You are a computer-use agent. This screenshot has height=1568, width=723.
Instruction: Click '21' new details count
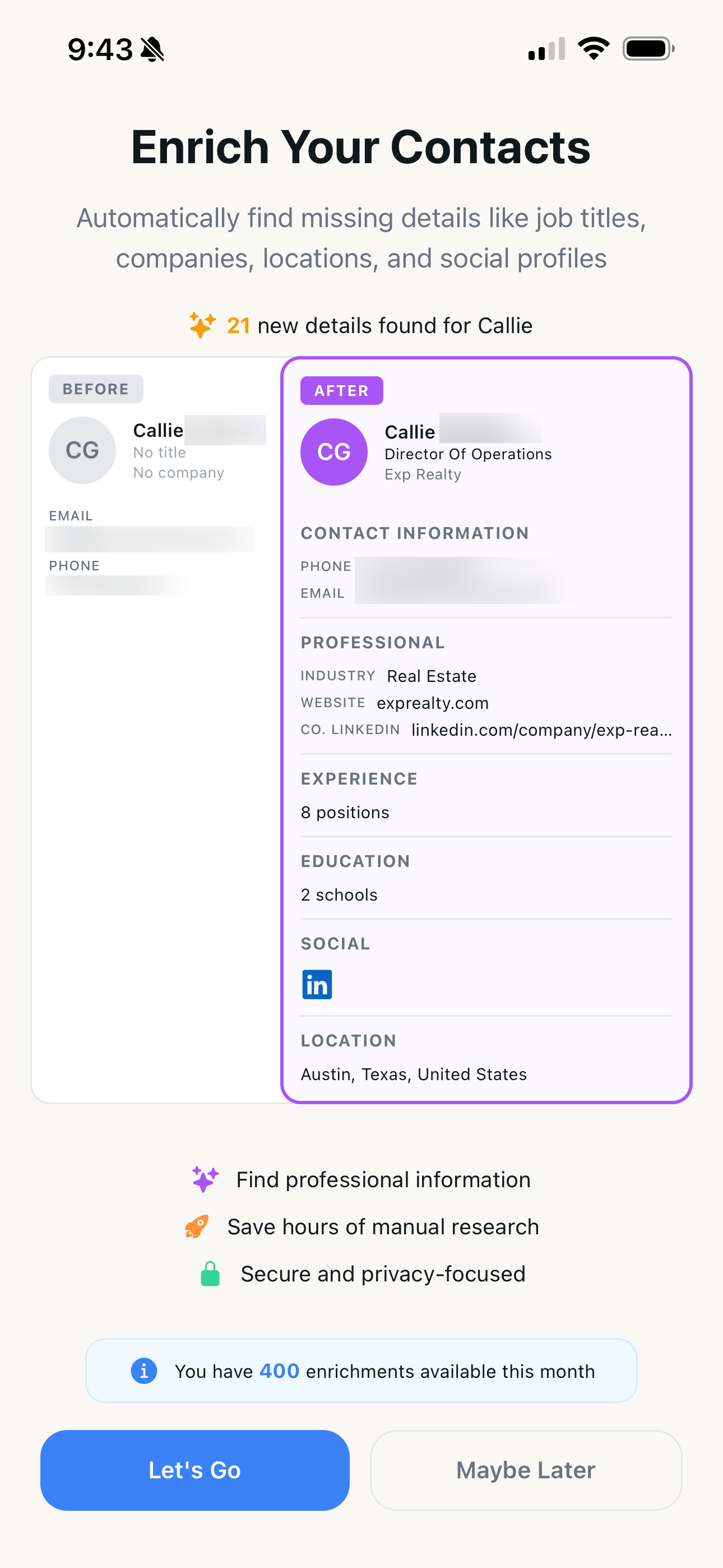click(x=239, y=326)
